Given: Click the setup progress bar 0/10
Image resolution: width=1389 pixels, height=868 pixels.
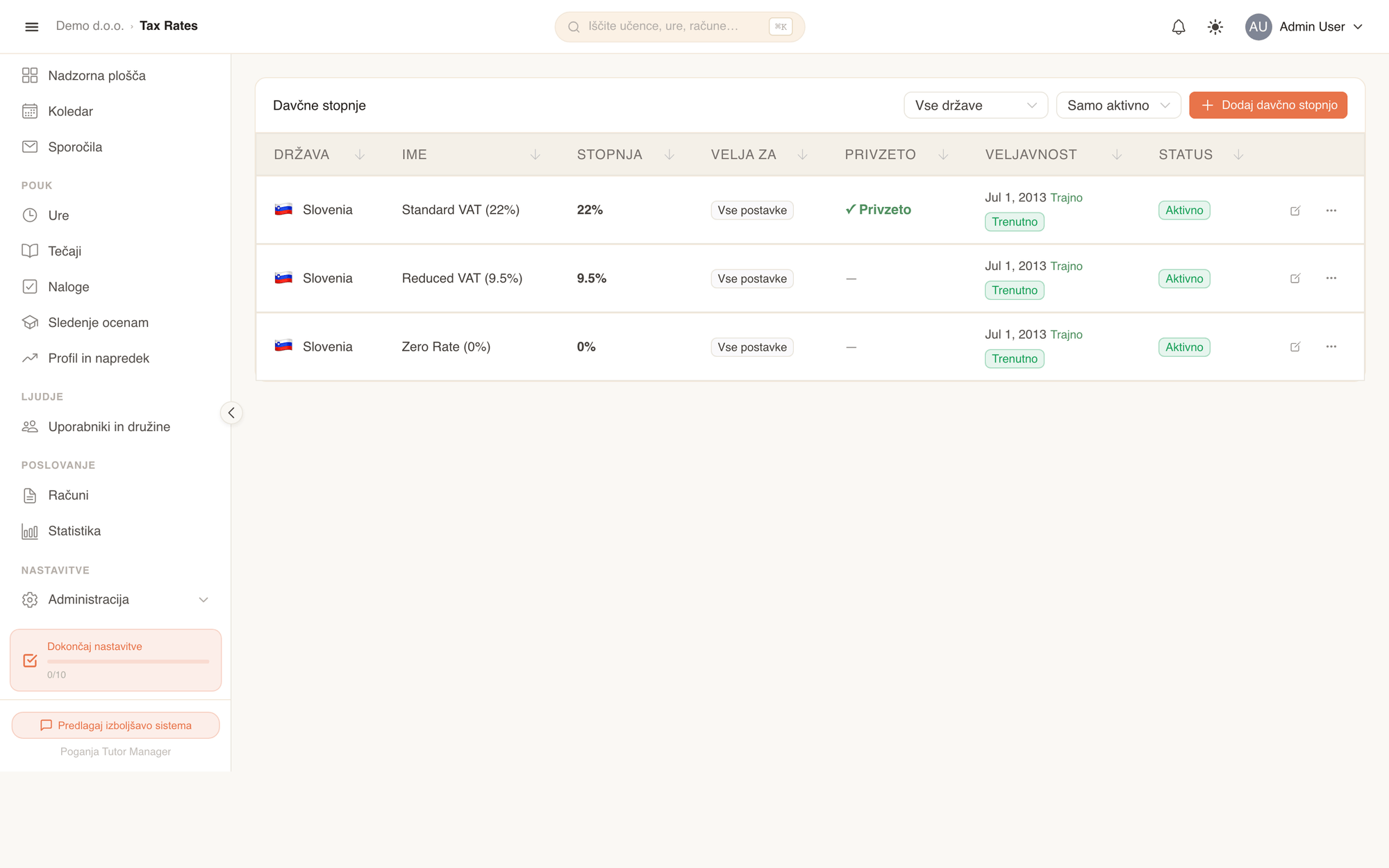Looking at the screenshot, I should tap(128, 662).
